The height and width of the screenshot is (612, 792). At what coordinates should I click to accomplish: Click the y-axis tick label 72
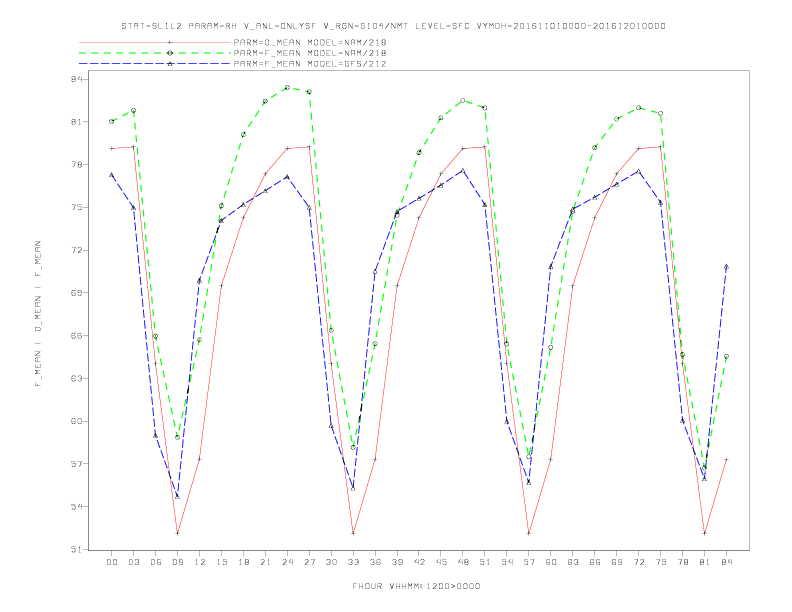click(x=76, y=250)
